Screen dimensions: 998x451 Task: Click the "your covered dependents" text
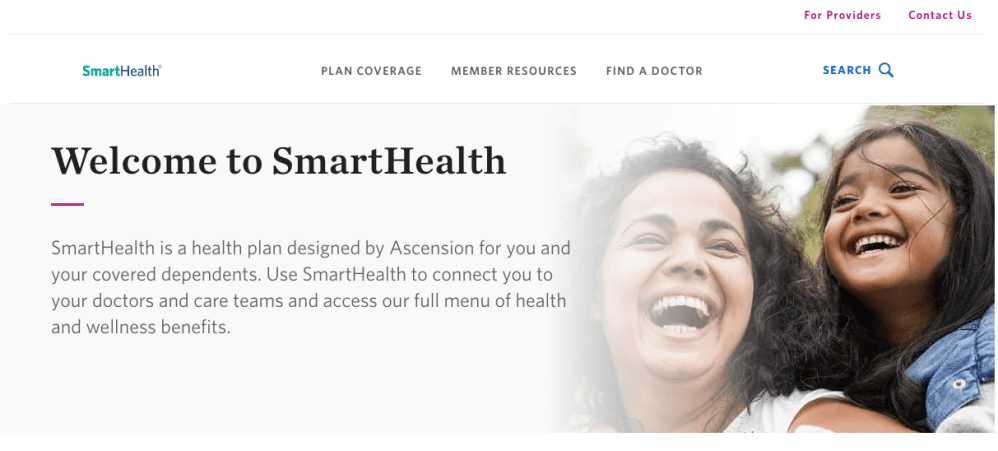click(155, 275)
